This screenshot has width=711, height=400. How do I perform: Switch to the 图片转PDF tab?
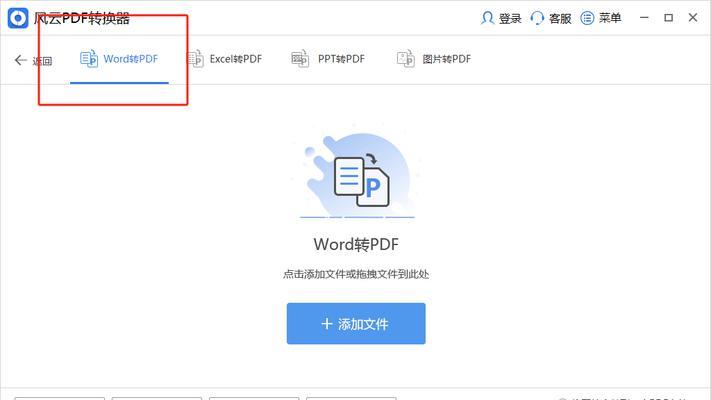tap(434, 59)
